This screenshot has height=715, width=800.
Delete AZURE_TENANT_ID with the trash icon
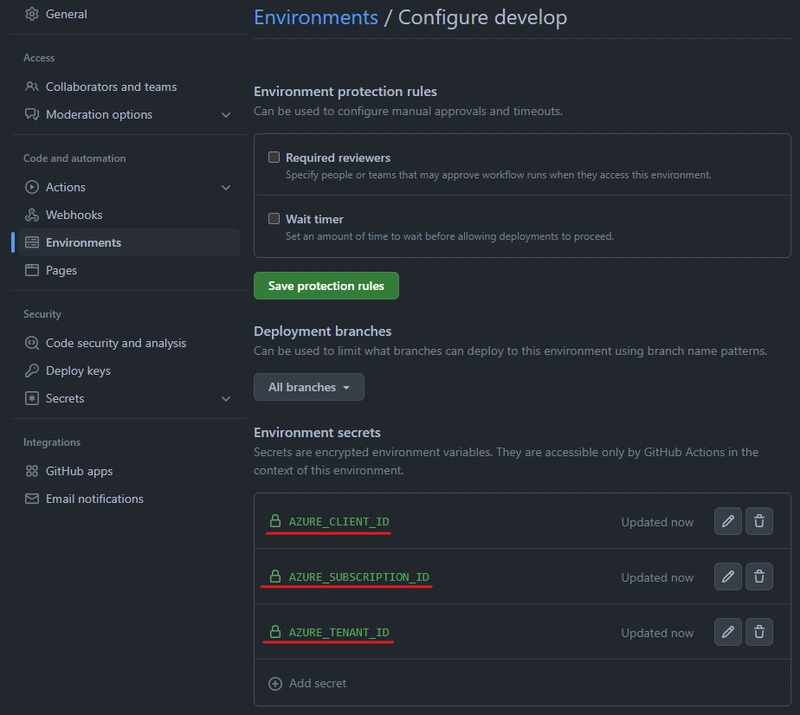(x=759, y=632)
